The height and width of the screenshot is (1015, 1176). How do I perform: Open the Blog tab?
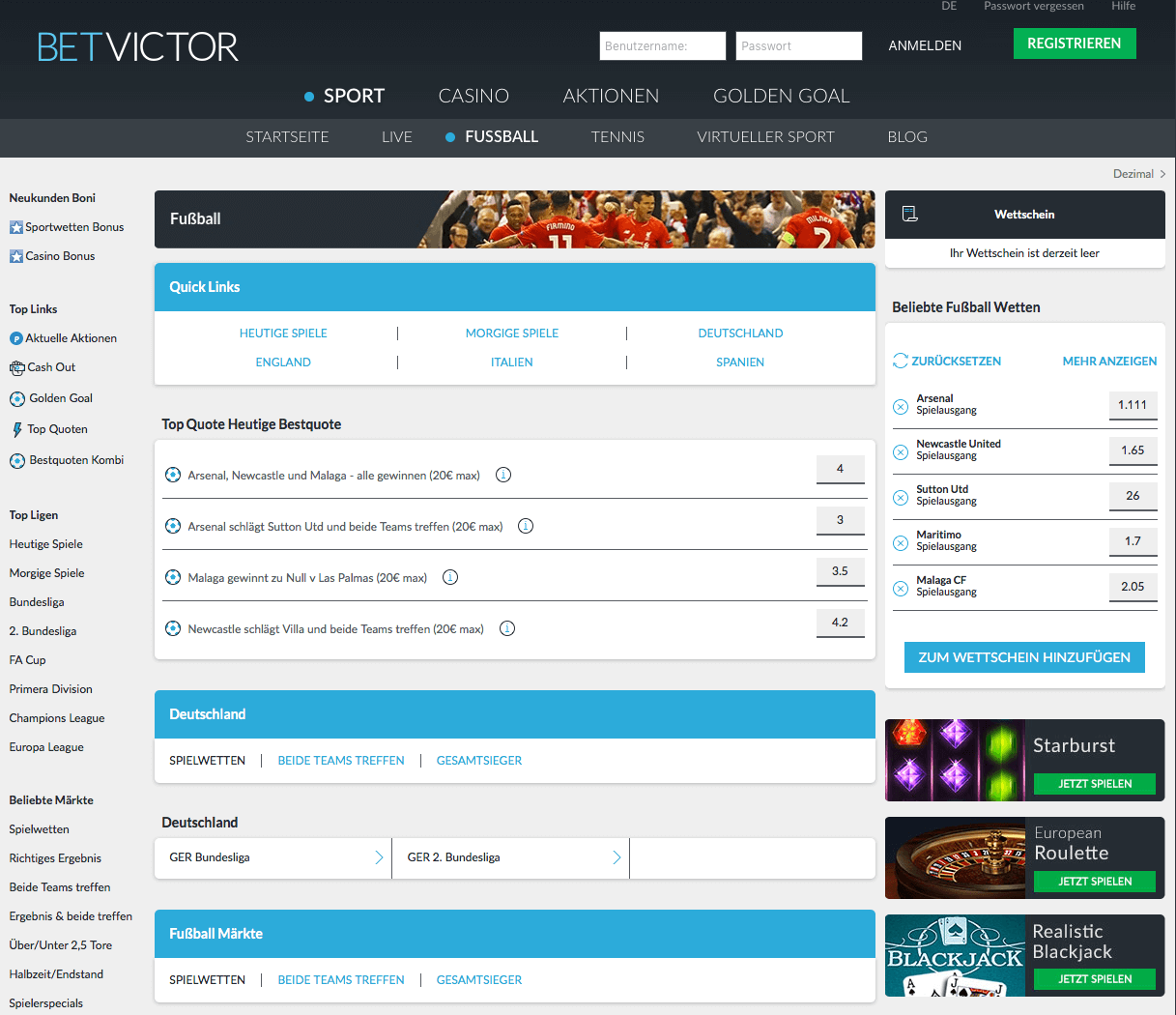(907, 137)
